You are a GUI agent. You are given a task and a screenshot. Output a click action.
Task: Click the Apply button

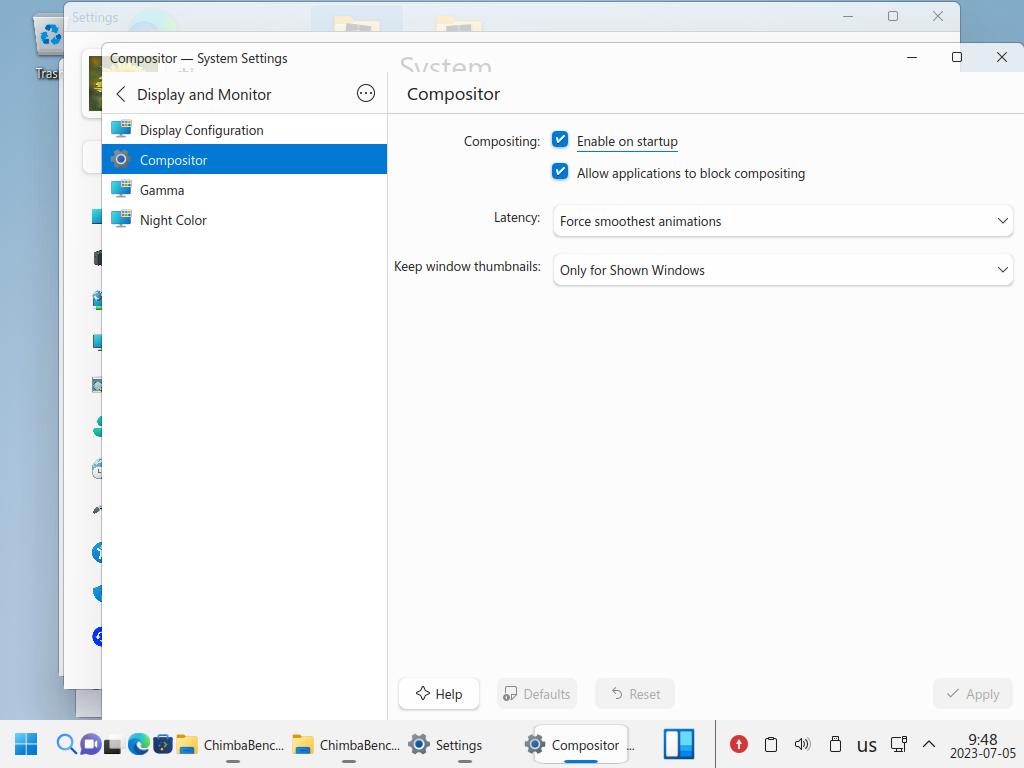coord(972,694)
